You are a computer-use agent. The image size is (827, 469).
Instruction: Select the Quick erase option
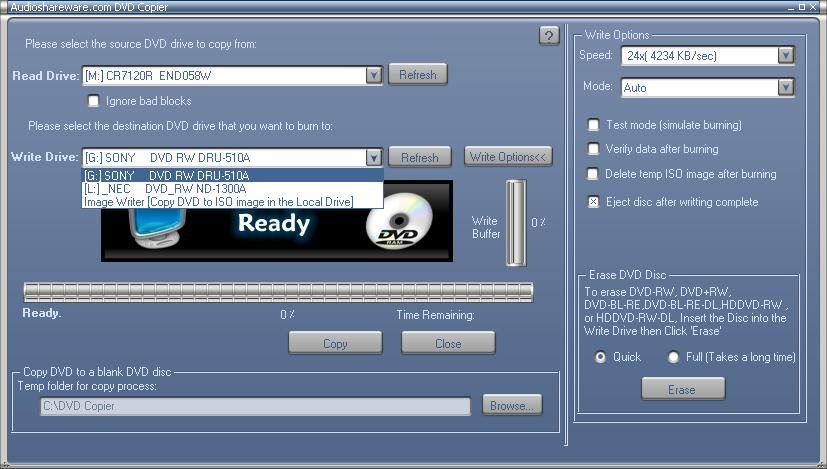point(600,357)
